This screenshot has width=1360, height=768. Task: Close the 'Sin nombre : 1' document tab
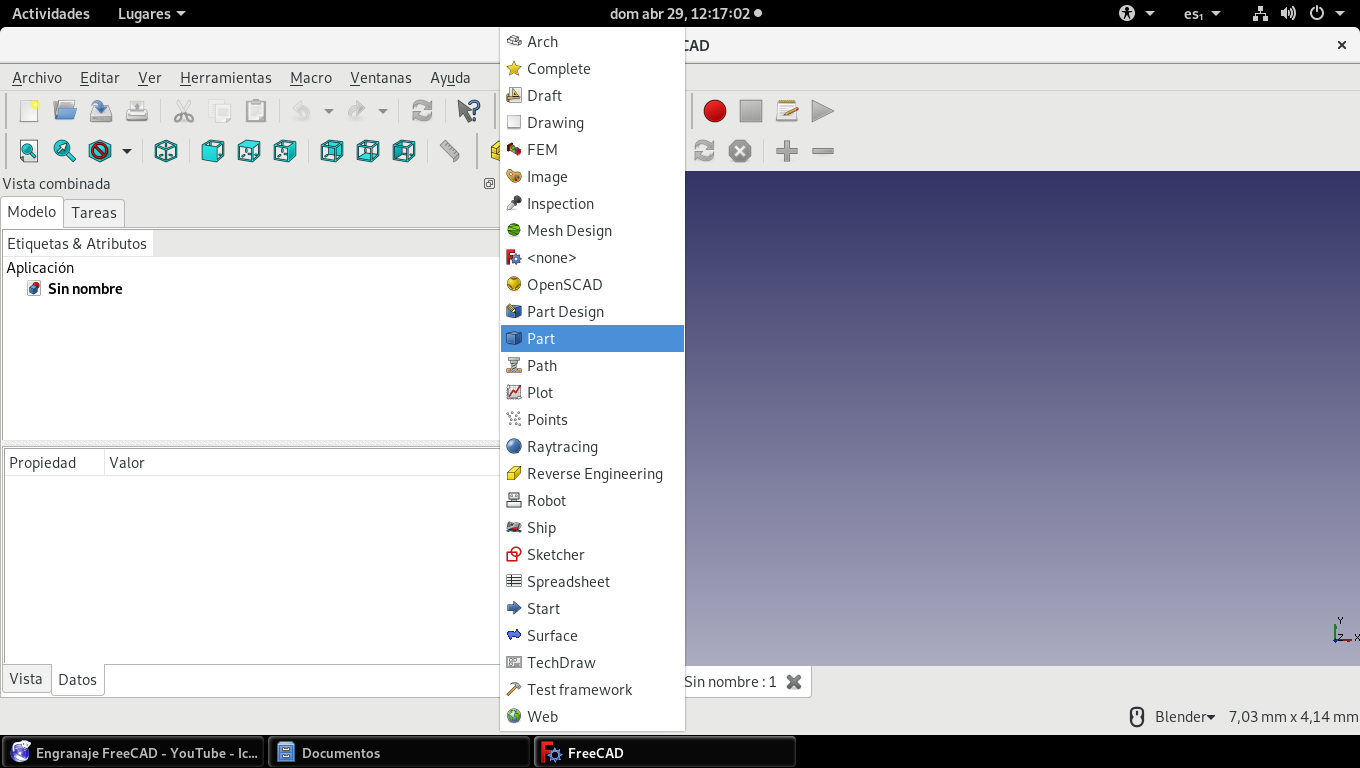tap(794, 681)
